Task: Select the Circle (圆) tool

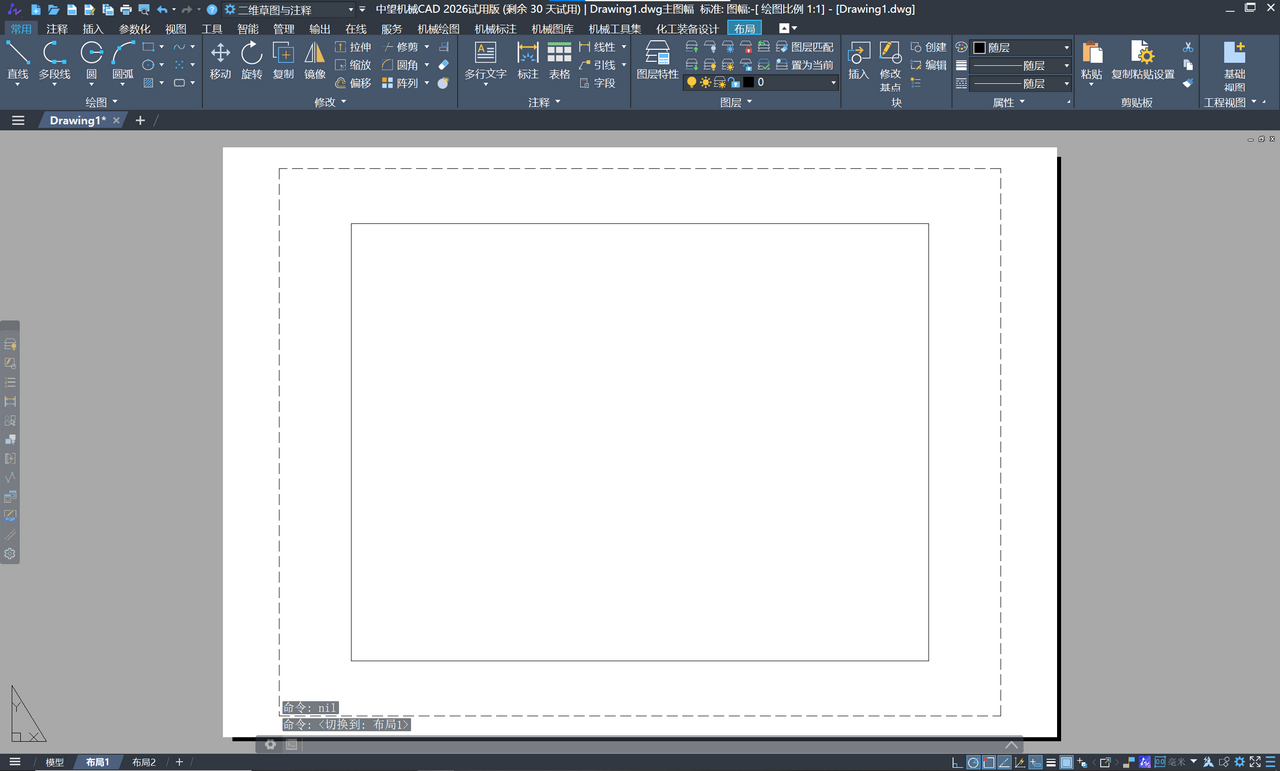Action: coord(91,60)
